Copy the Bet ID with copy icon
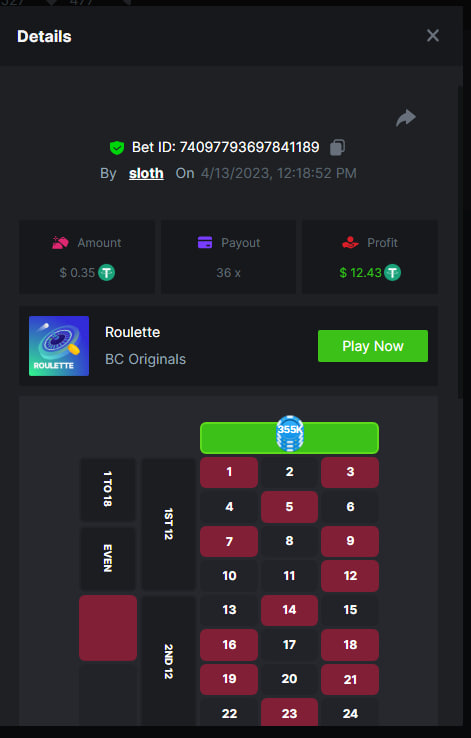The image size is (471, 738). click(x=337, y=147)
